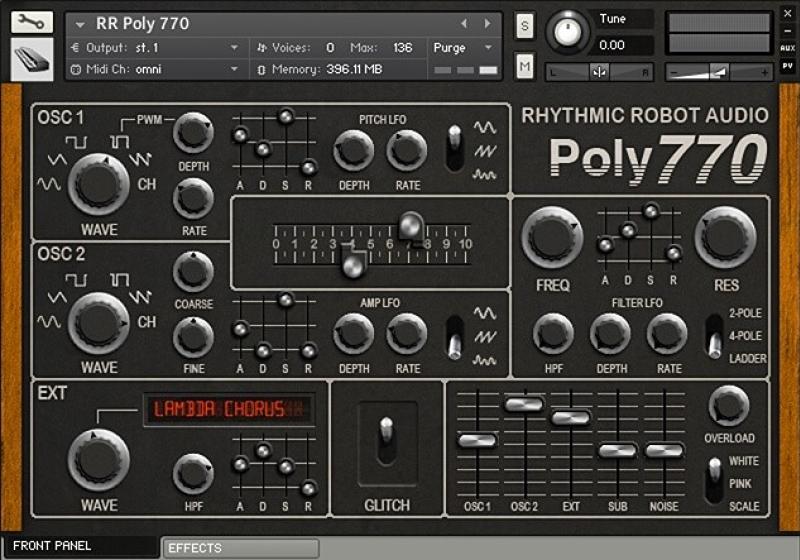Click the wrench edit icon
The height and width of the screenshot is (560, 800).
point(32,22)
